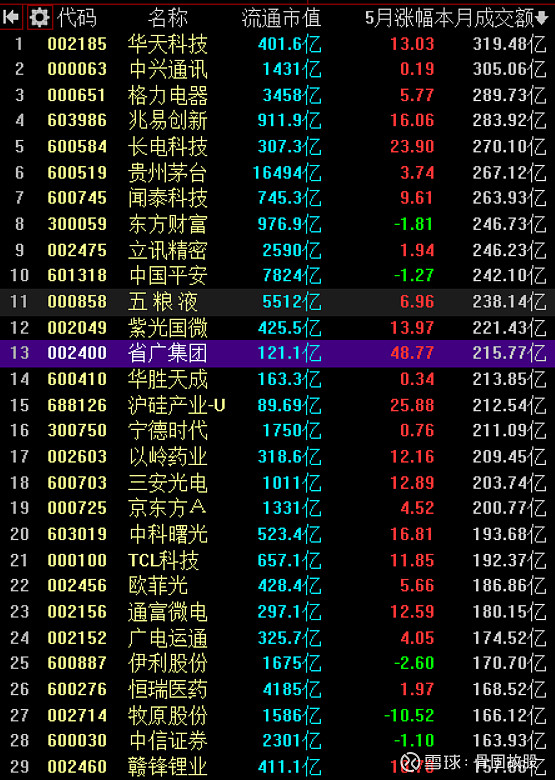Select stock row 贵州茅台
Image resolution: width=555 pixels, height=780 pixels.
point(278,173)
